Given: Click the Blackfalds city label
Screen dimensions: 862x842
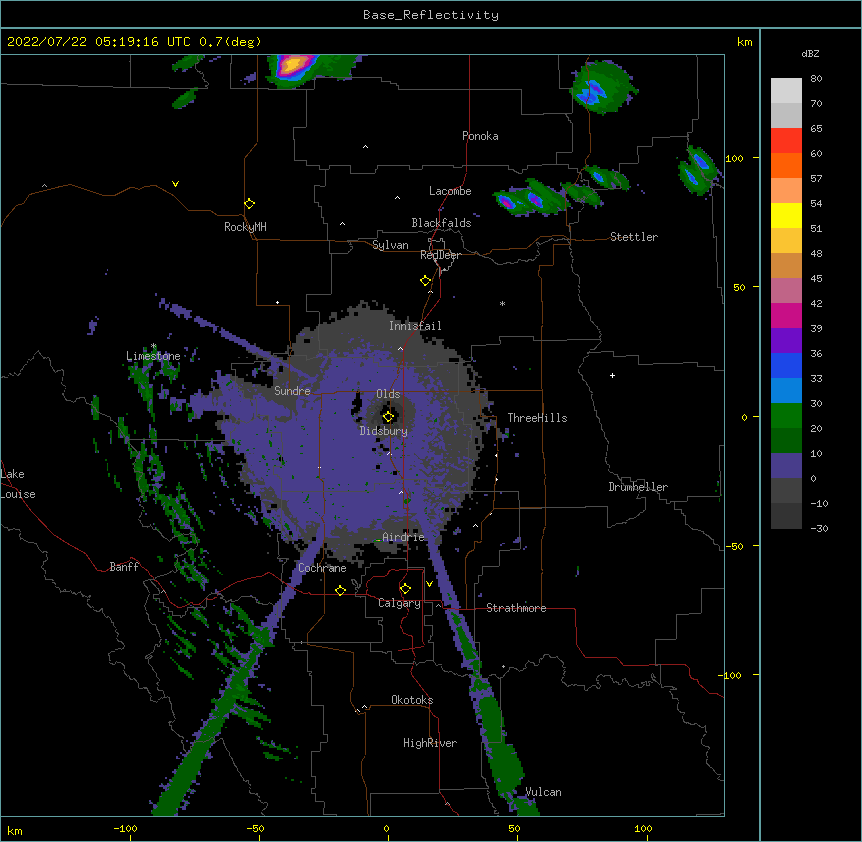Looking at the screenshot, I should 441,223.
